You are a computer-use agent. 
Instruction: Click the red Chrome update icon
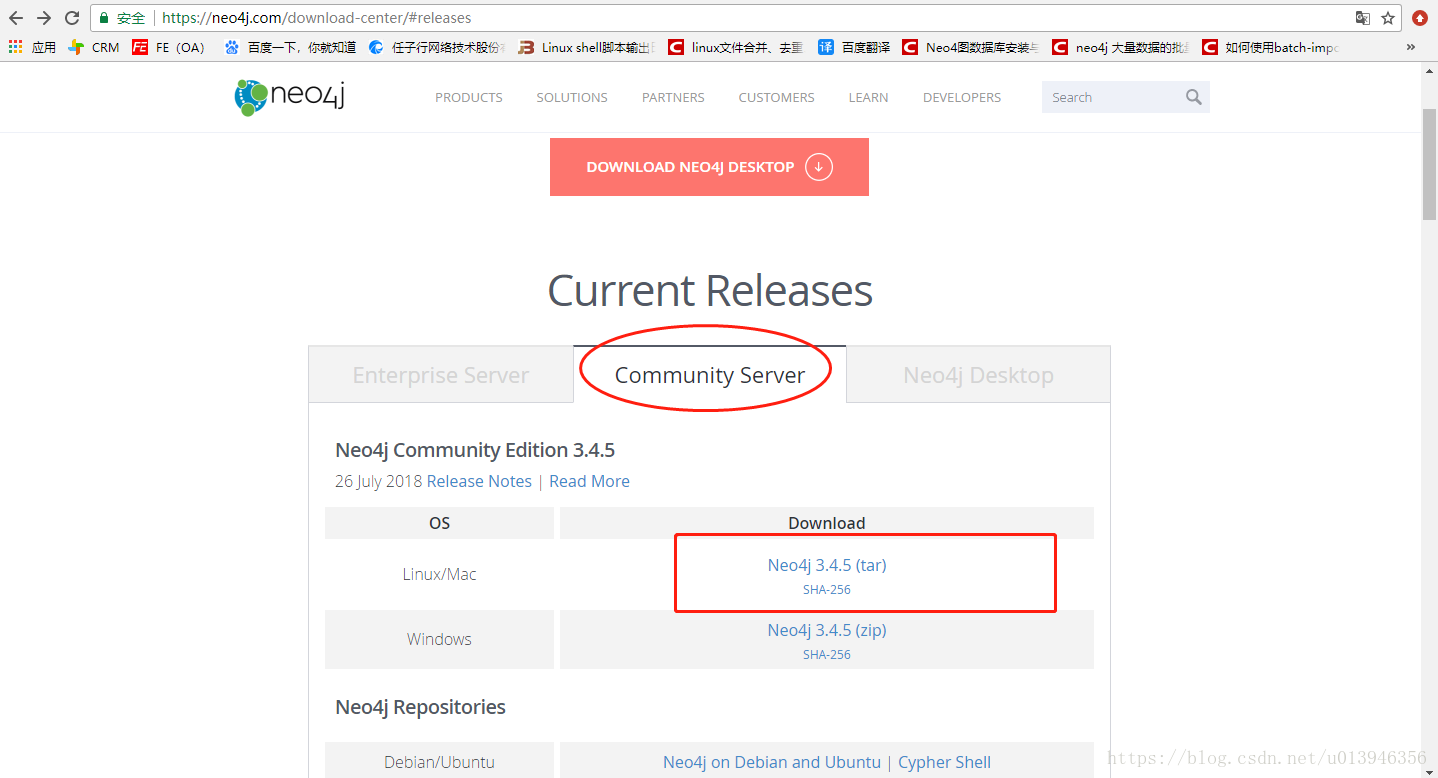click(1420, 18)
